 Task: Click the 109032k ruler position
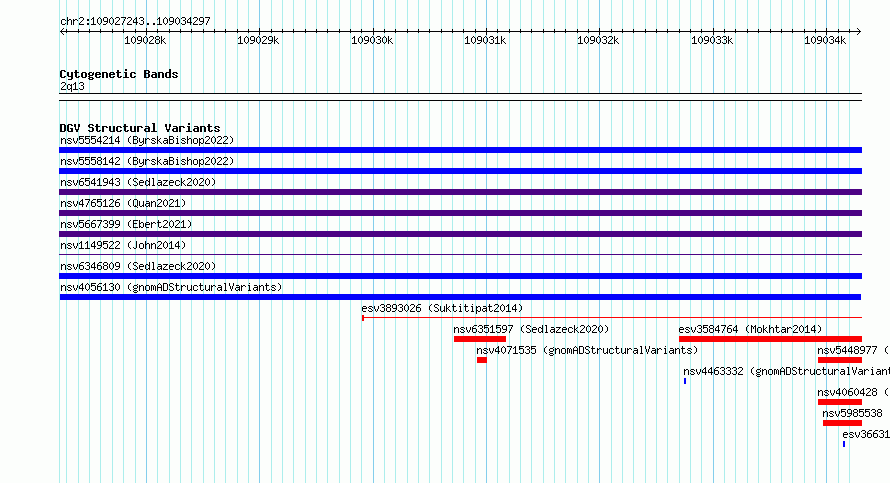(598, 40)
